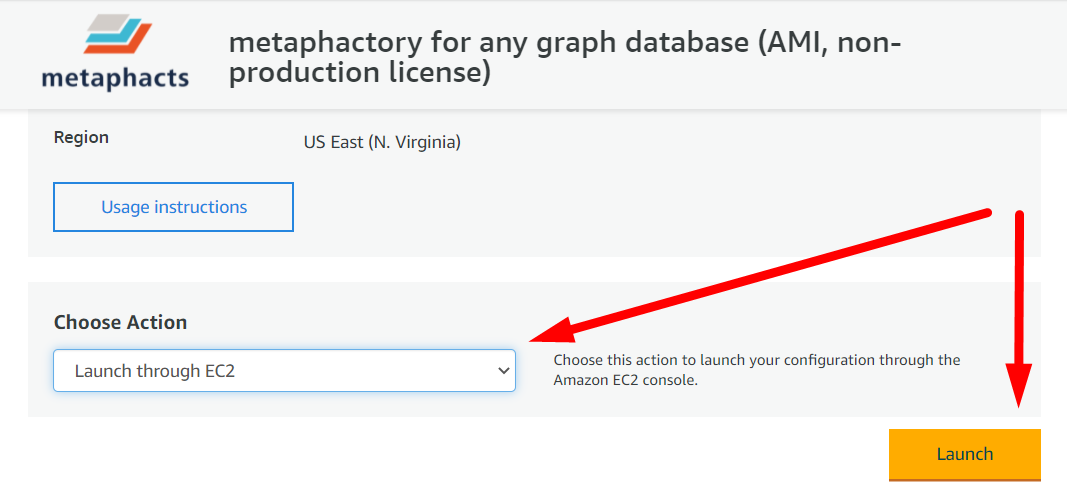Click the metaphacts wordmark text
Image resolution: width=1067 pixels, height=497 pixels.
pyautogui.click(x=115, y=78)
